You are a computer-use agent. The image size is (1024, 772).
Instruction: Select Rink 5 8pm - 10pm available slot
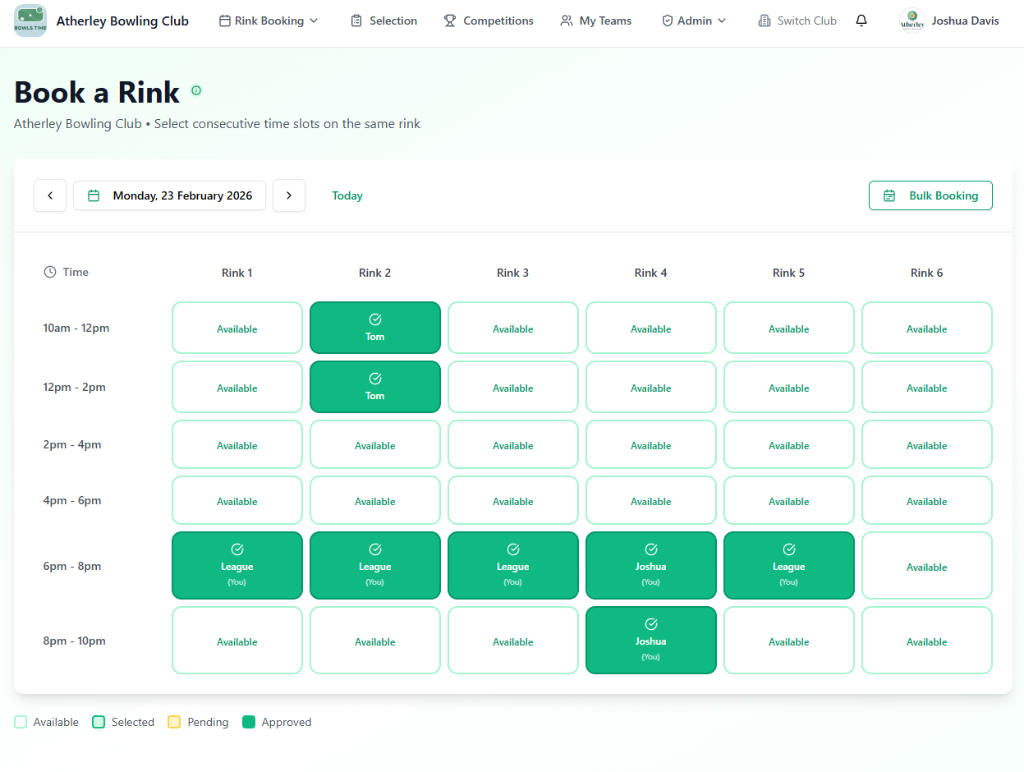coord(789,640)
